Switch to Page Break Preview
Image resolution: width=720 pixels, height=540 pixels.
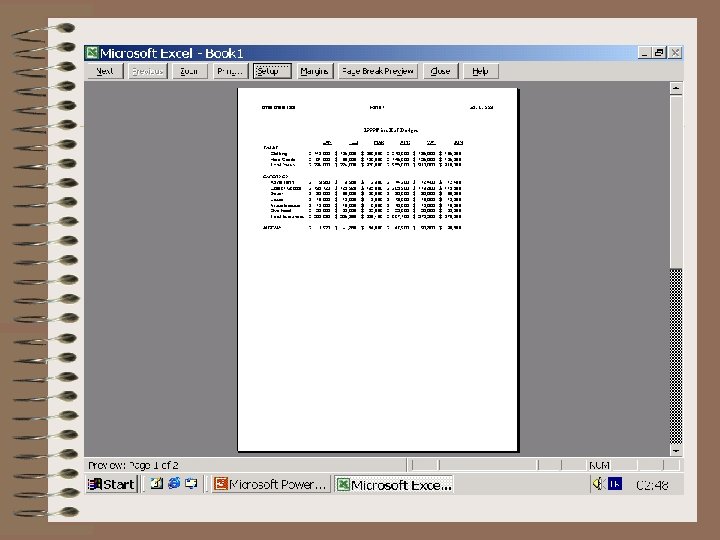click(x=378, y=71)
